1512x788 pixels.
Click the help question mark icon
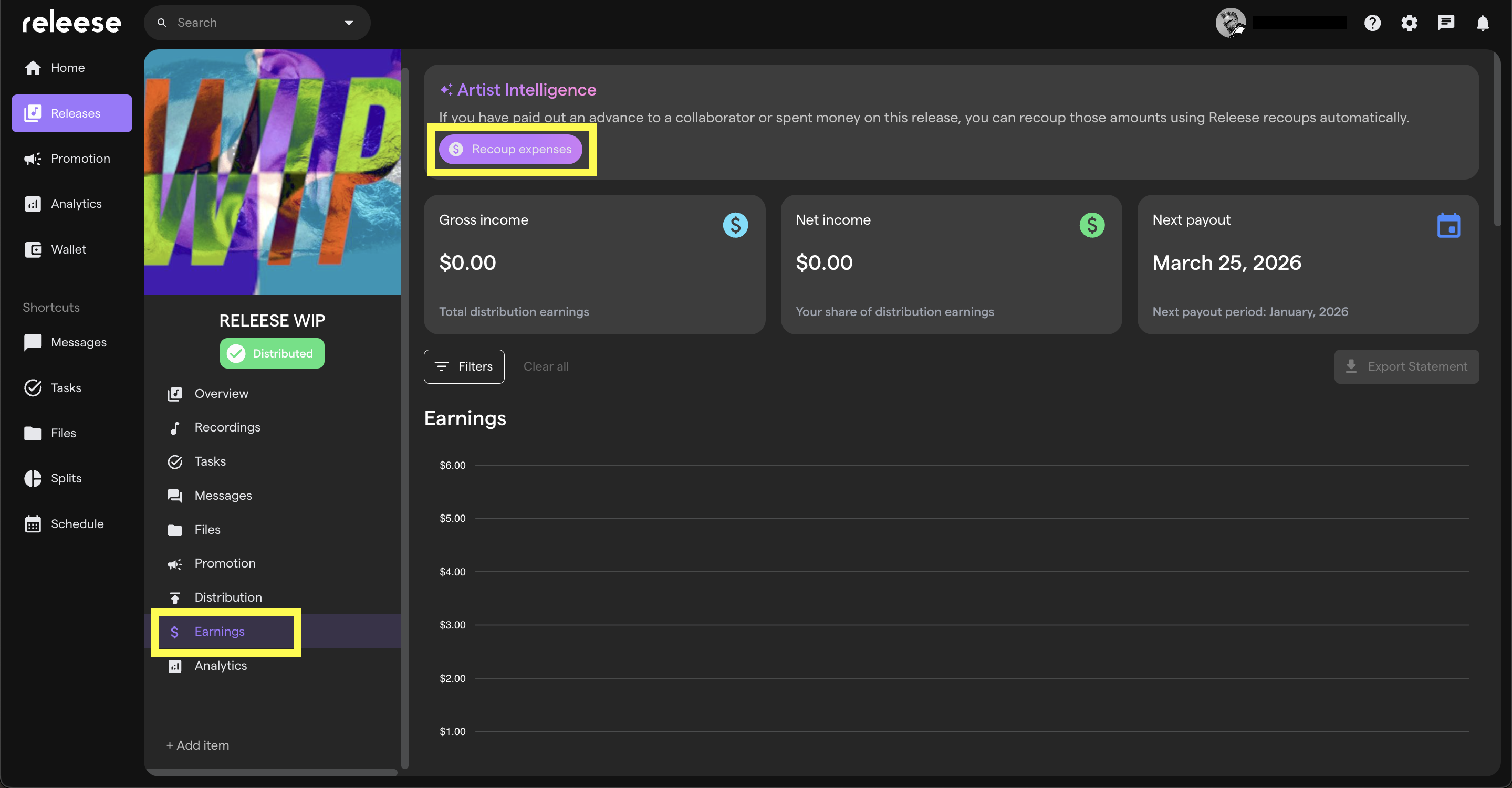1372,23
